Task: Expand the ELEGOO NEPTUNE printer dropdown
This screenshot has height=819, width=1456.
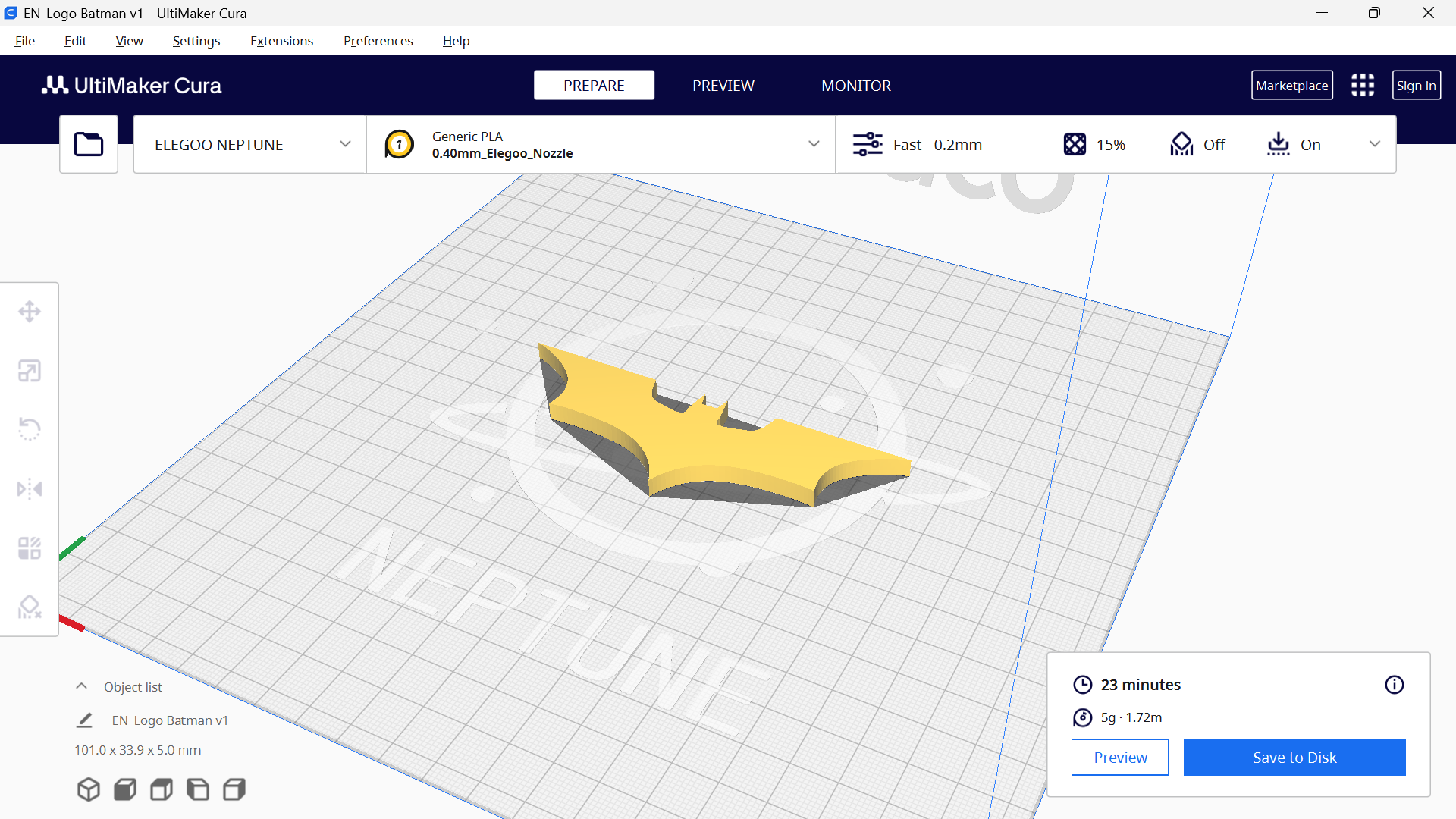Action: [250, 144]
